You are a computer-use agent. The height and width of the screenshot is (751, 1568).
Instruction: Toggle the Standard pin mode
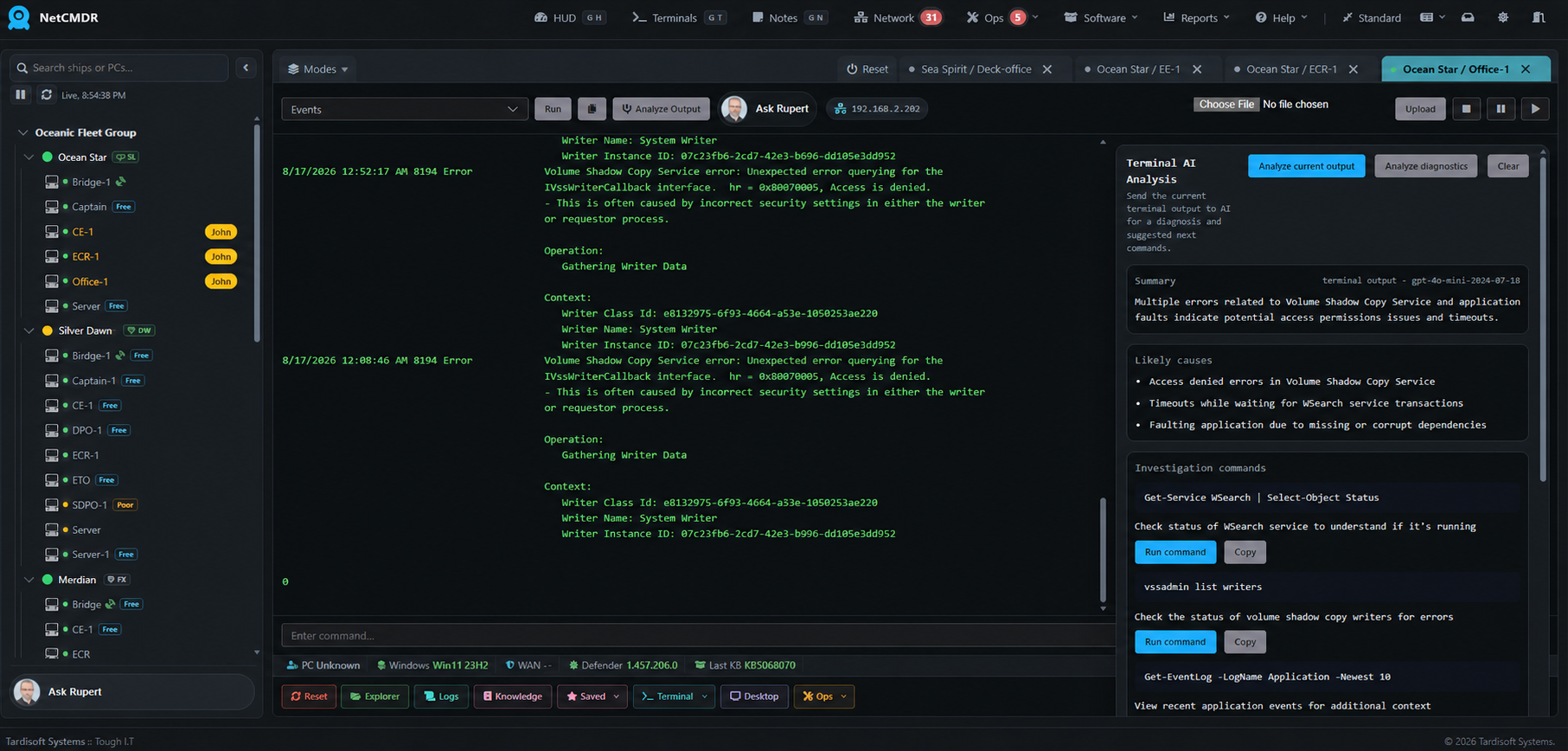click(1371, 17)
